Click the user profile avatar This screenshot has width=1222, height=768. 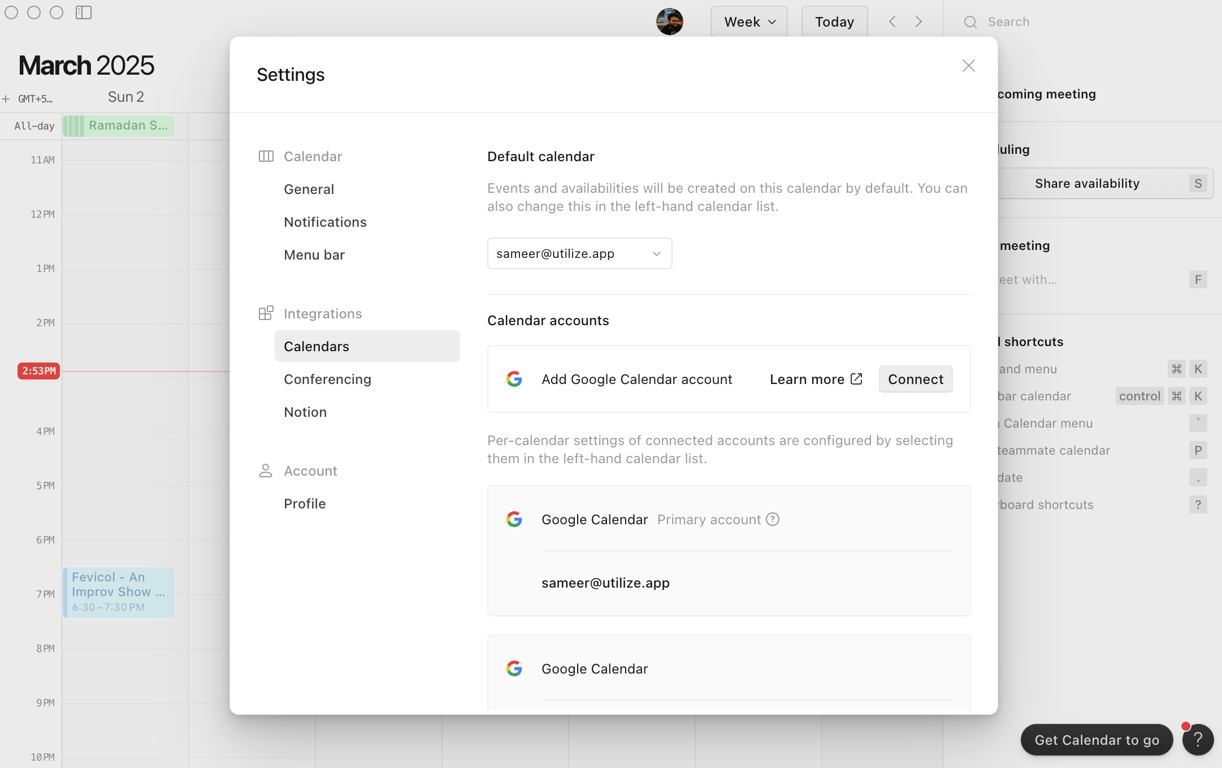(669, 21)
